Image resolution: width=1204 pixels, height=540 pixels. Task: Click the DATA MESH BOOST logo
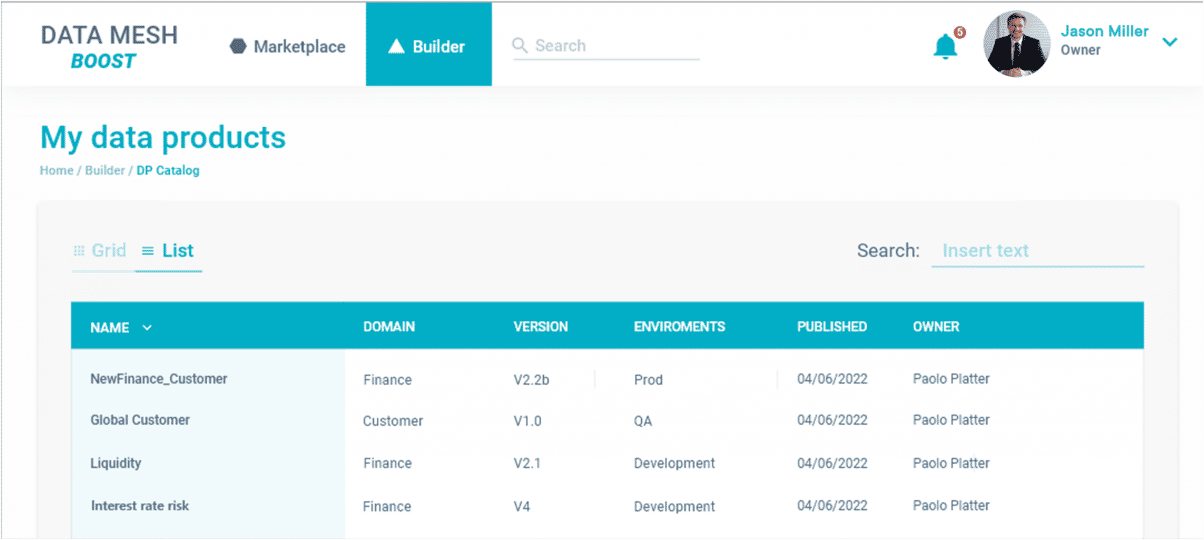point(109,47)
